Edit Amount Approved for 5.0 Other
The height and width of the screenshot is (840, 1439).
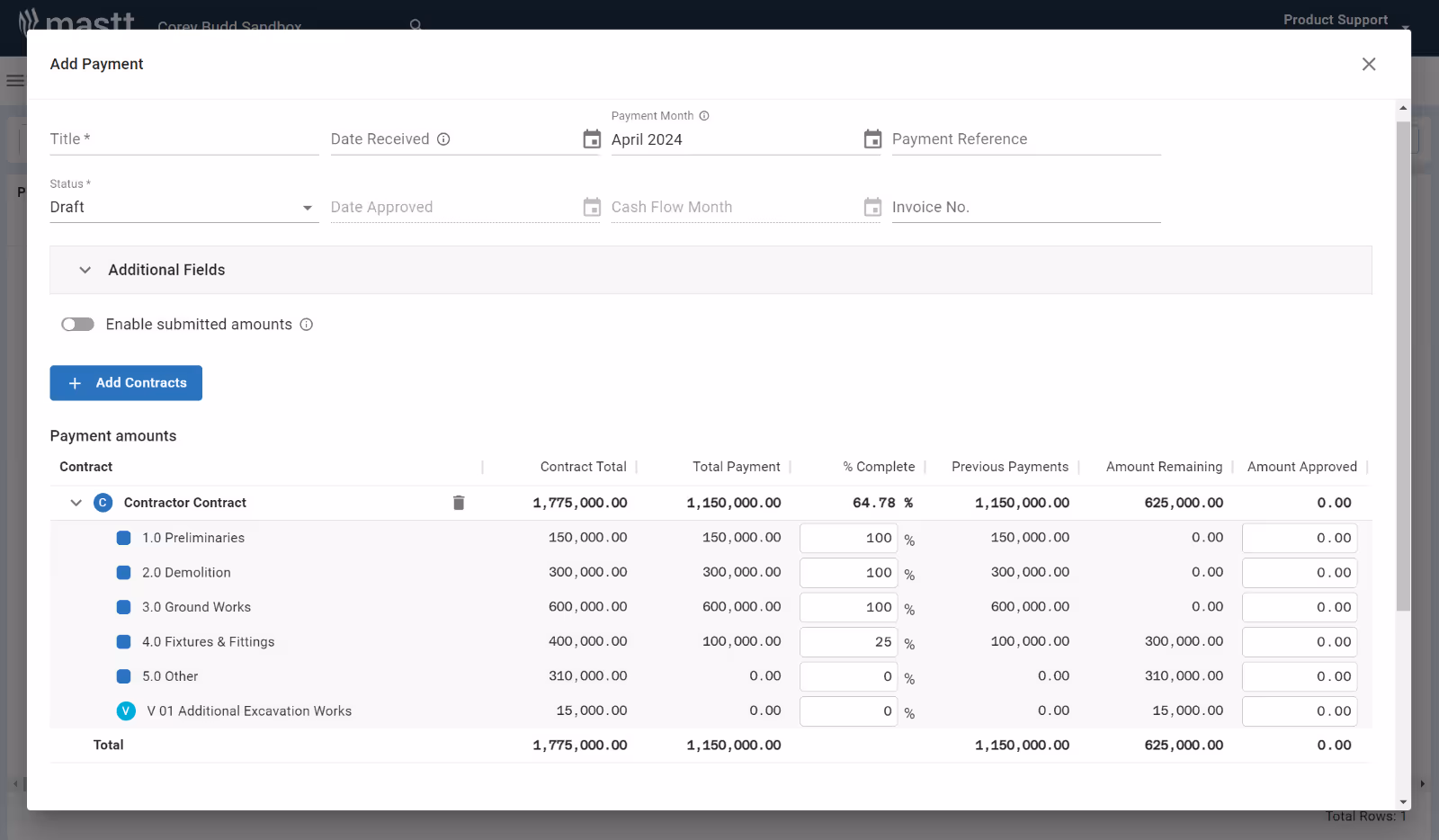1300,676
